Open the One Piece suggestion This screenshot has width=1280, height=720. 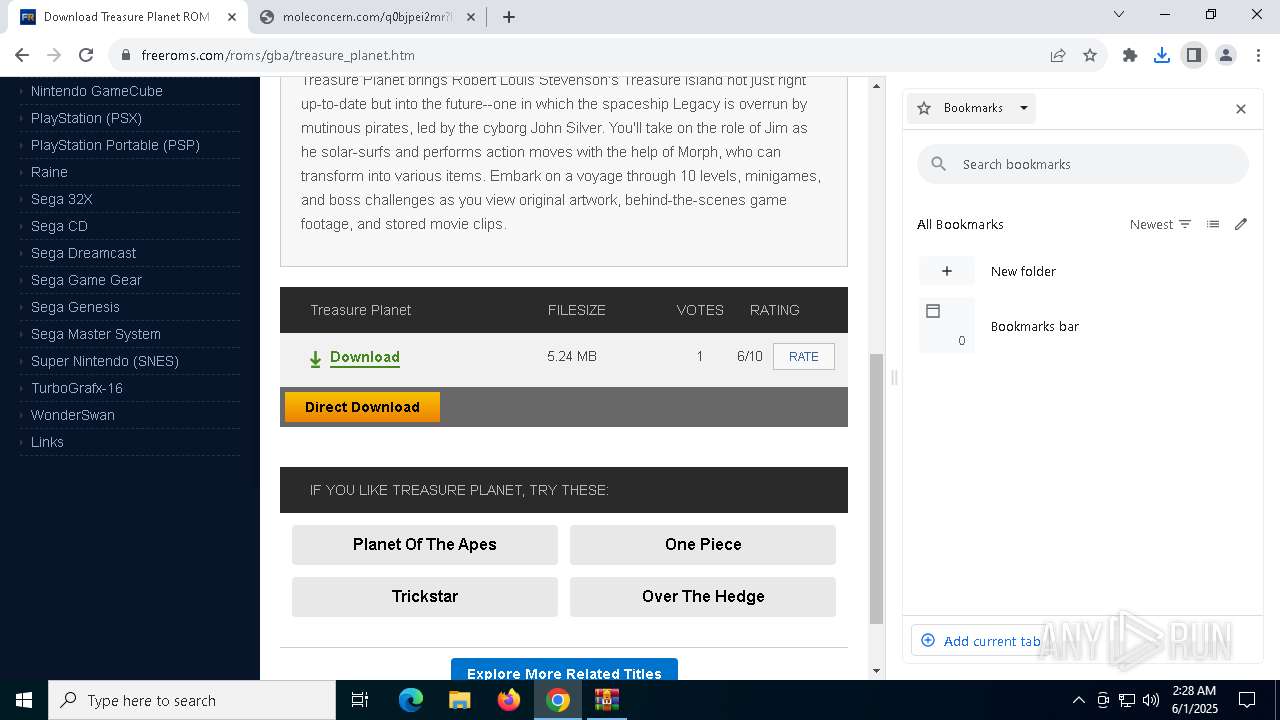(x=703, y=545)
